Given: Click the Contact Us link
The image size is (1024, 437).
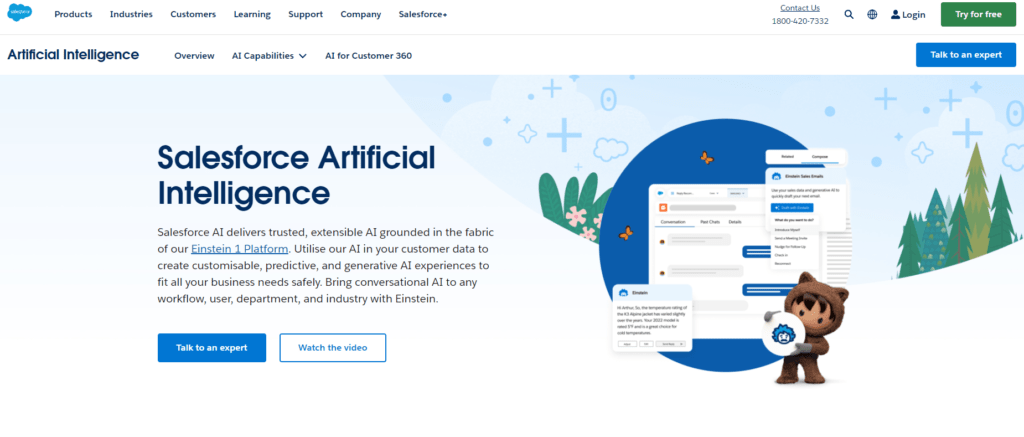Looking at the screenshot, I should point(799,8).
